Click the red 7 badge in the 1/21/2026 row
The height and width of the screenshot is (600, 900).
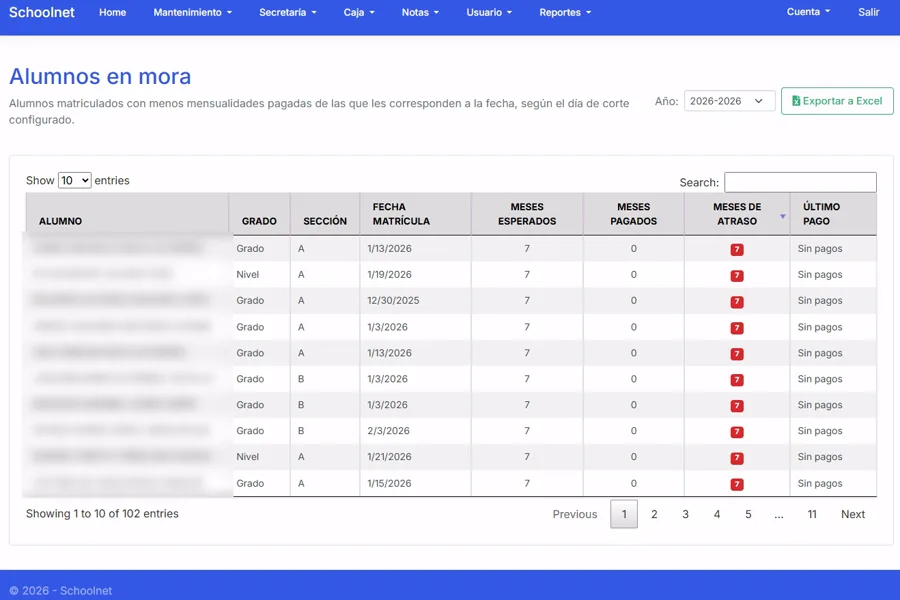pos(737,458)
